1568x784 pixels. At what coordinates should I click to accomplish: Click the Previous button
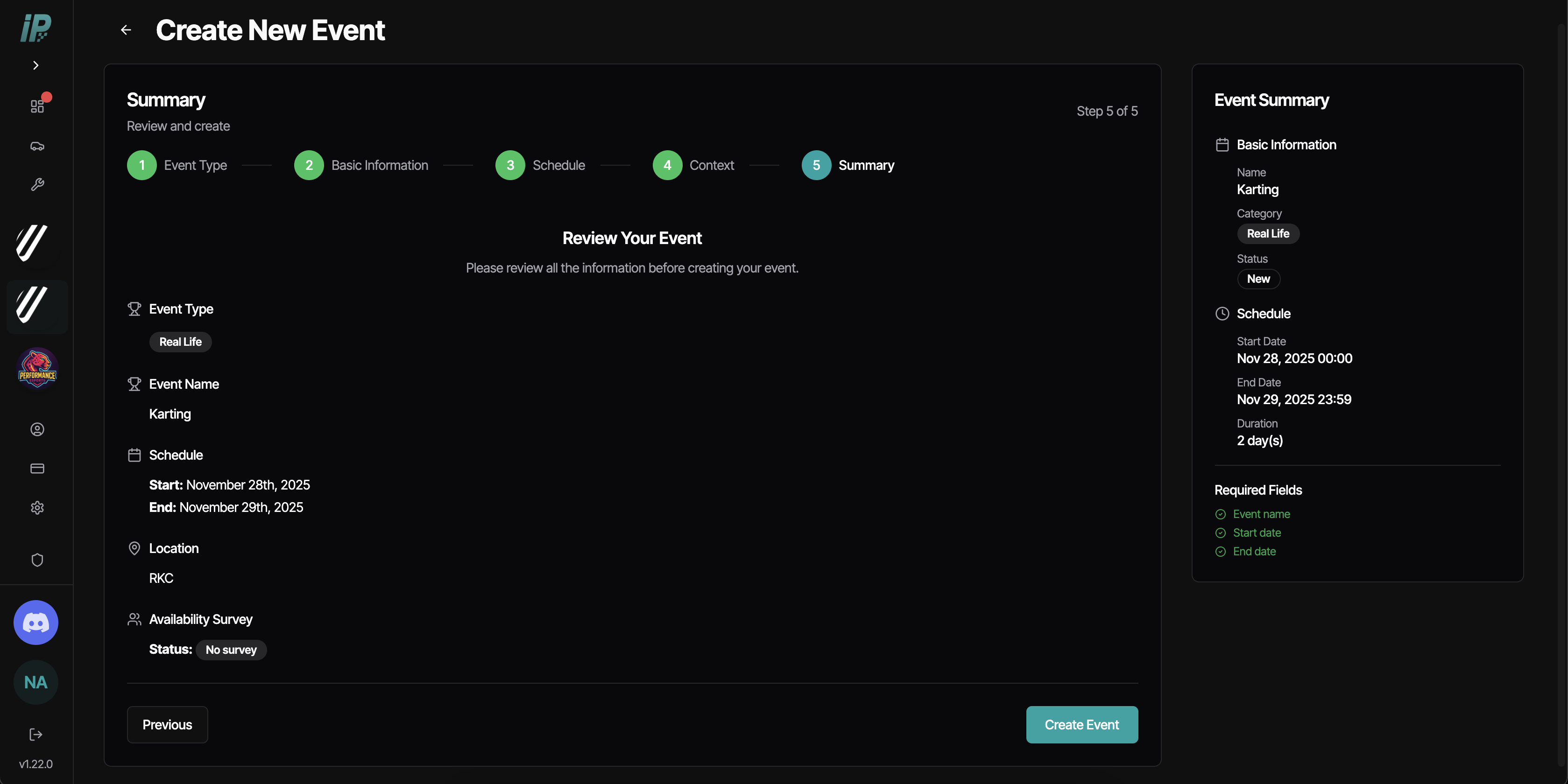click(167, 724)
